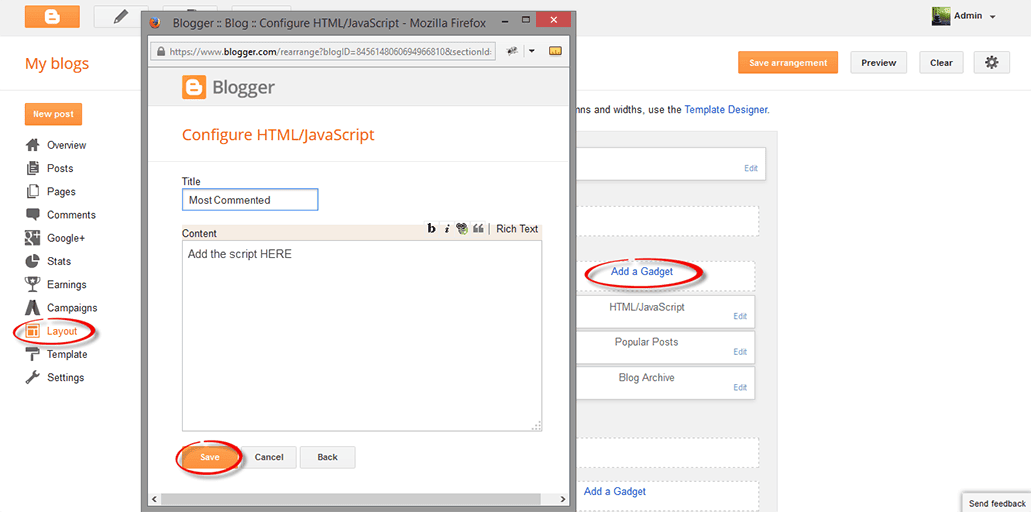Click the italic formatting icon

[x=447, y=229]
